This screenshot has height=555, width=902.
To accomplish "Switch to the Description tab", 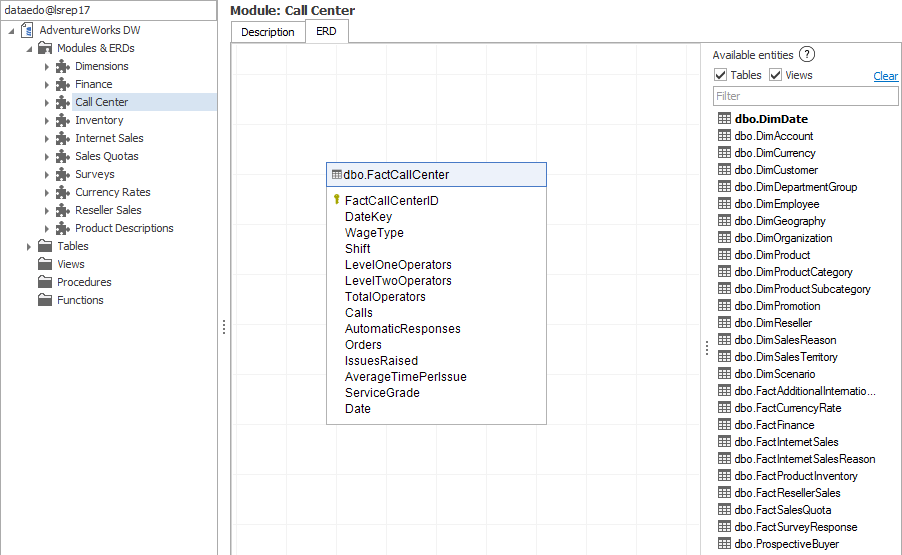I will (x=267, y=32).
